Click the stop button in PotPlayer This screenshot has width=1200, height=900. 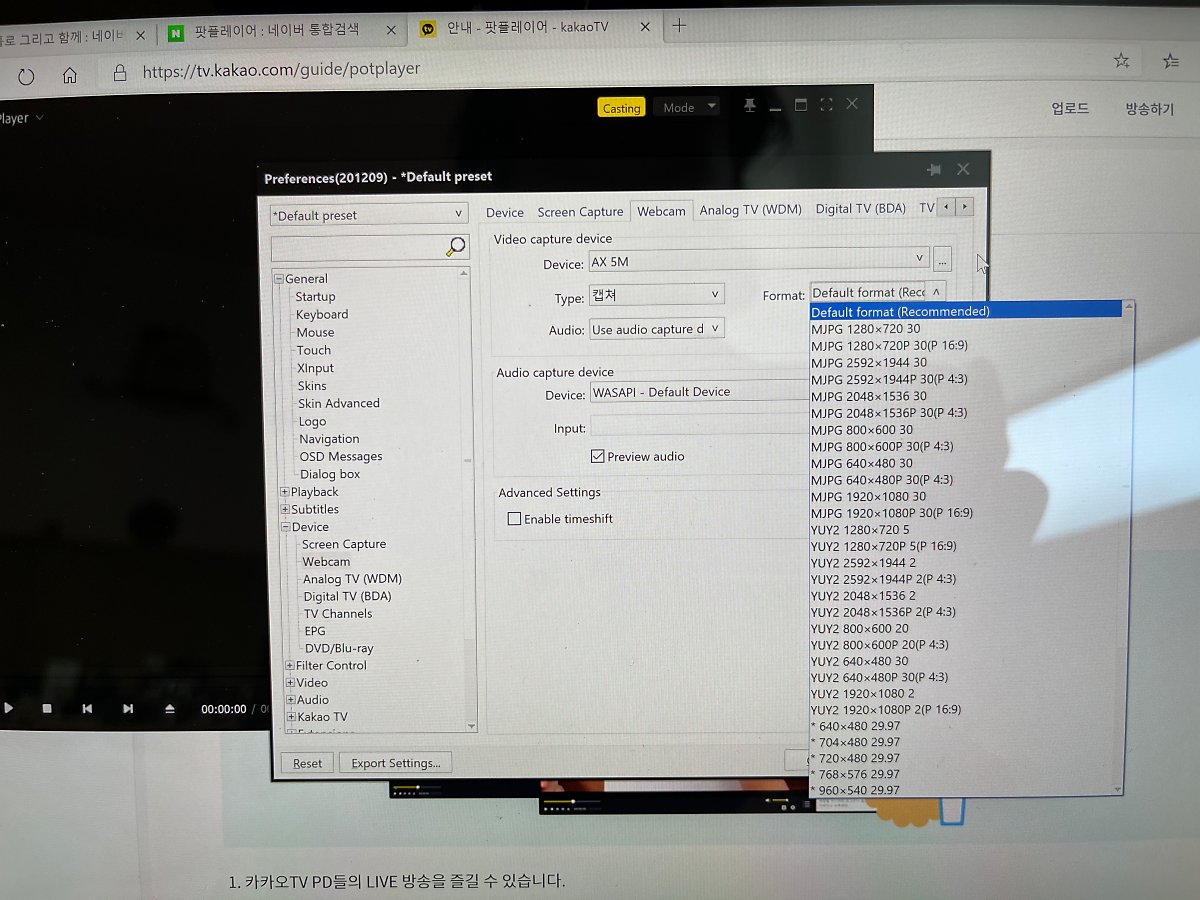[x=47, y=708]
